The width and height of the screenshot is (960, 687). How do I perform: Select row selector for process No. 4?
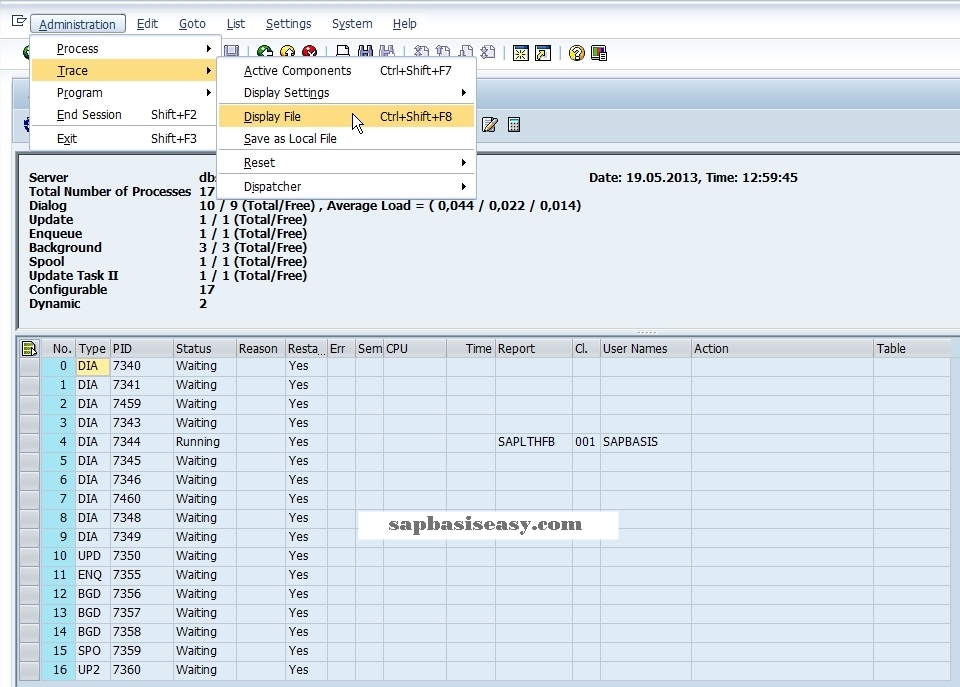(29, 442)
